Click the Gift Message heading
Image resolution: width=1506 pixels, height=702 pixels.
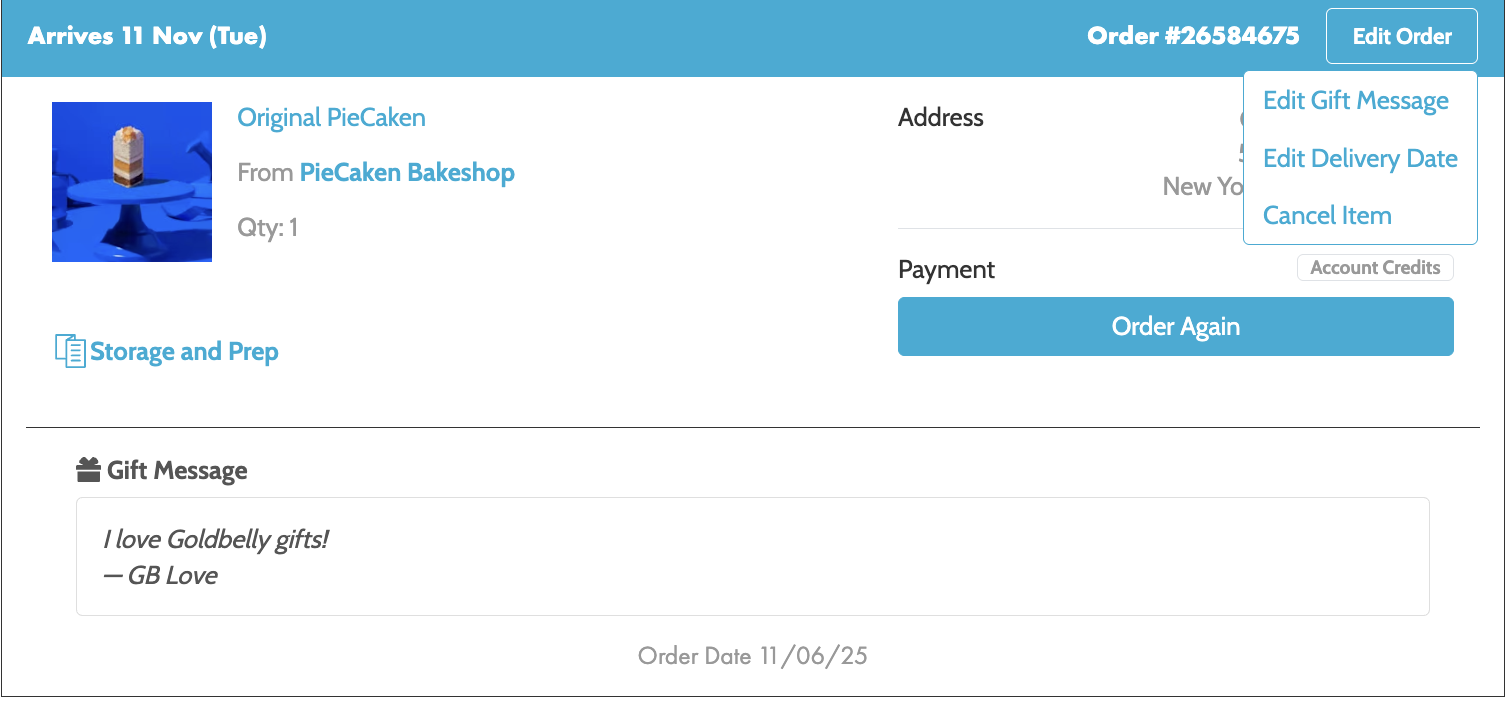point(177,471)
